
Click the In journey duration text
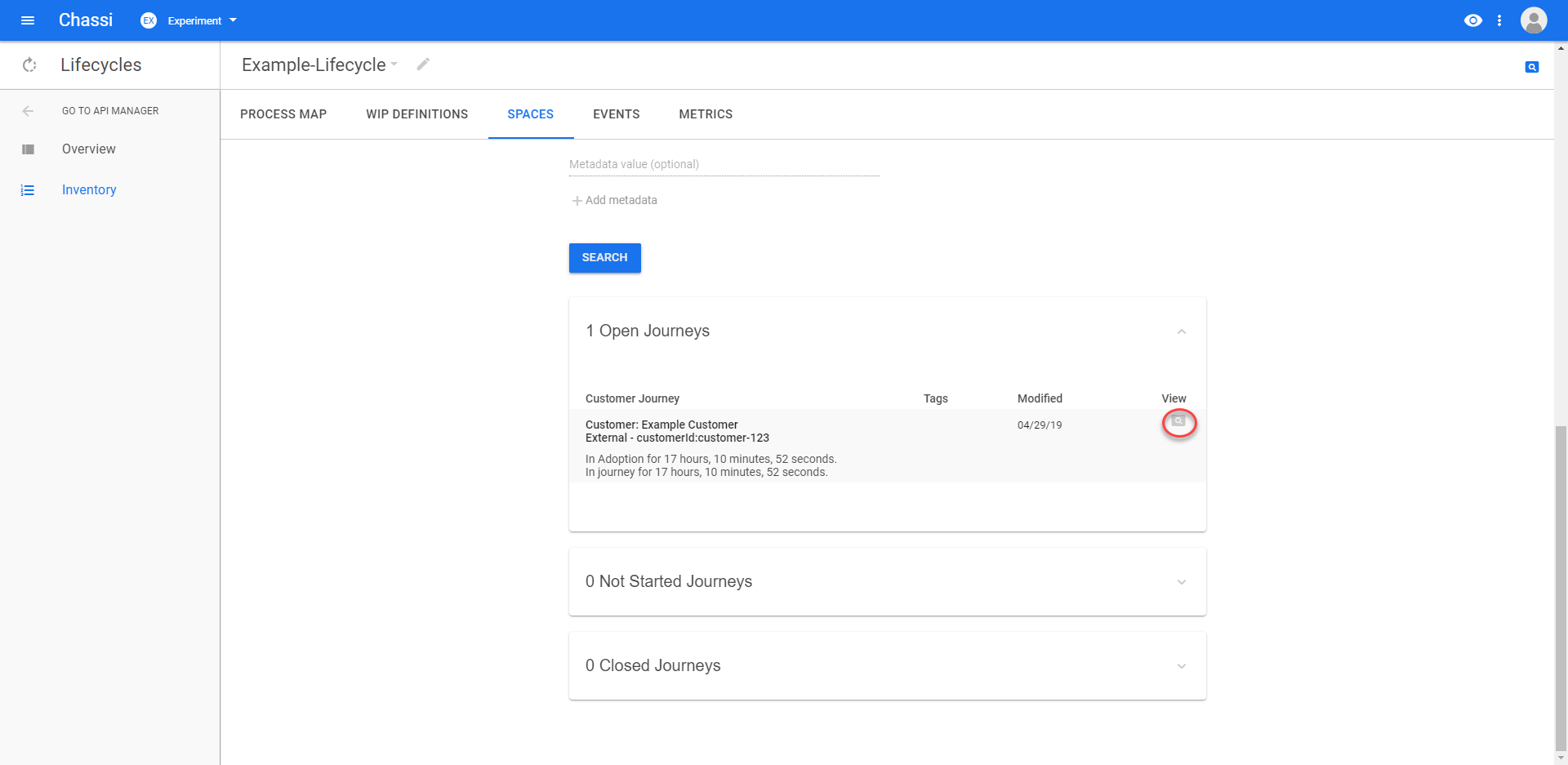pos(706,472)
